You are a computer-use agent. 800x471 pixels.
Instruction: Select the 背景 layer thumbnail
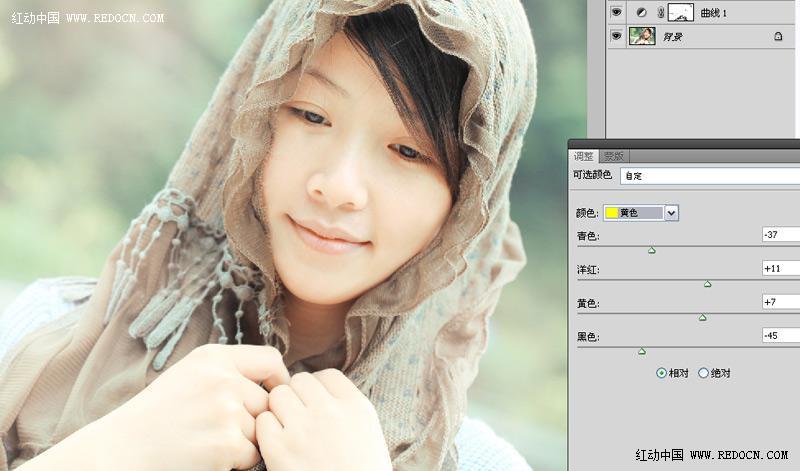(642, 36)
